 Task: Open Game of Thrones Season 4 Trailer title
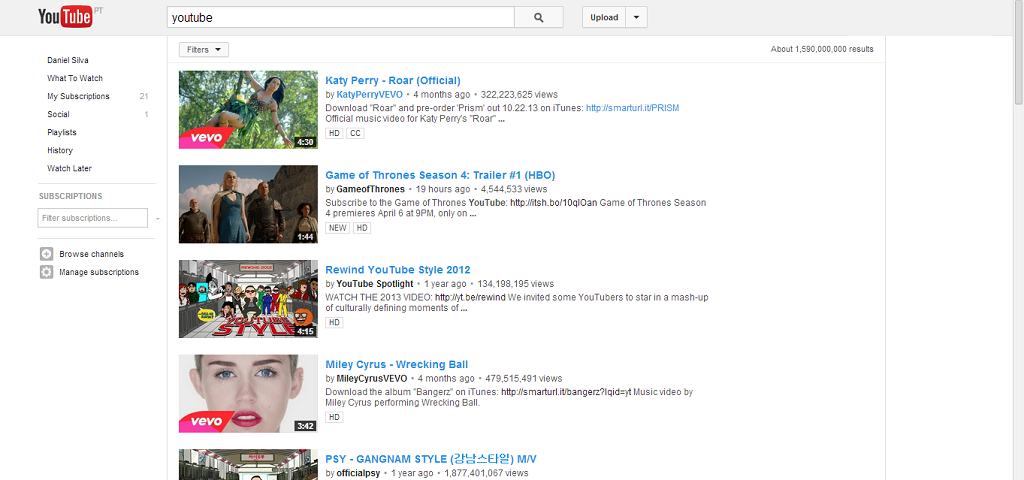pyautogui.click(x=440, y=175)
